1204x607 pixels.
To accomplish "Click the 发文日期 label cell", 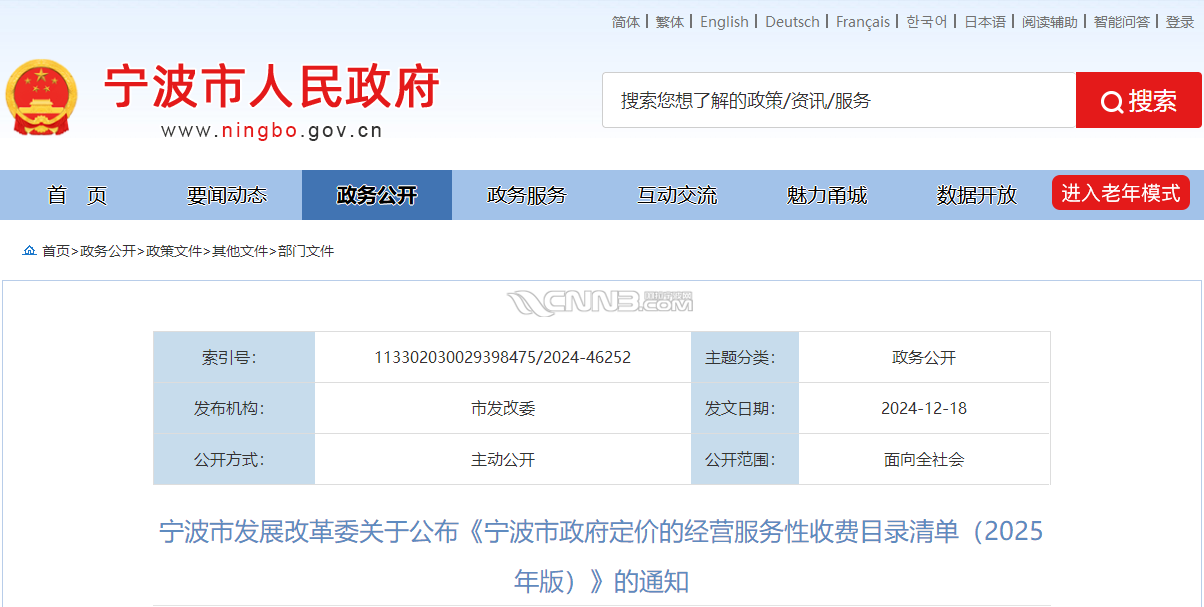I will (x=745, y=408).
